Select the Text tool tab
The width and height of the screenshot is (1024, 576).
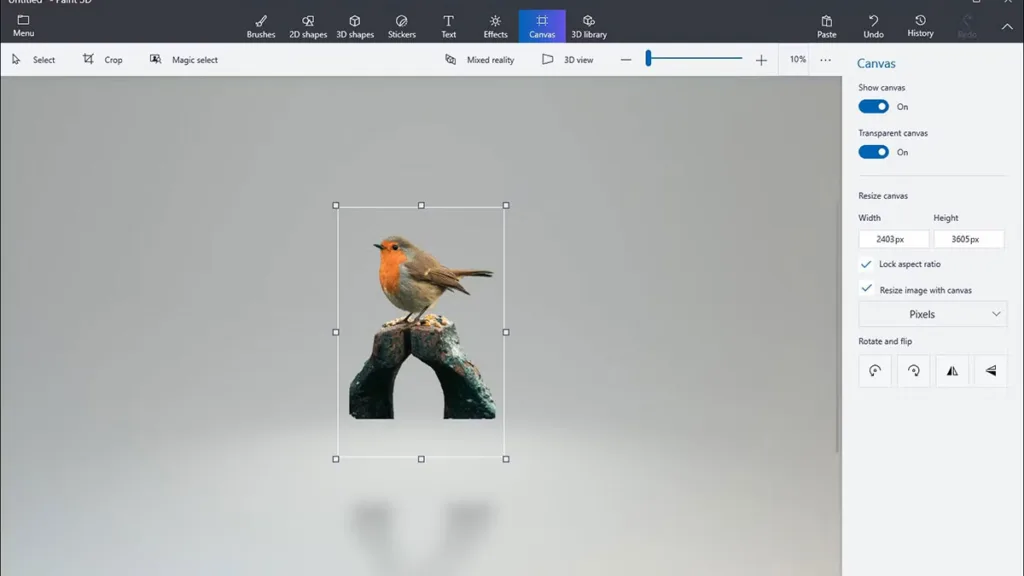pos(448,27)
